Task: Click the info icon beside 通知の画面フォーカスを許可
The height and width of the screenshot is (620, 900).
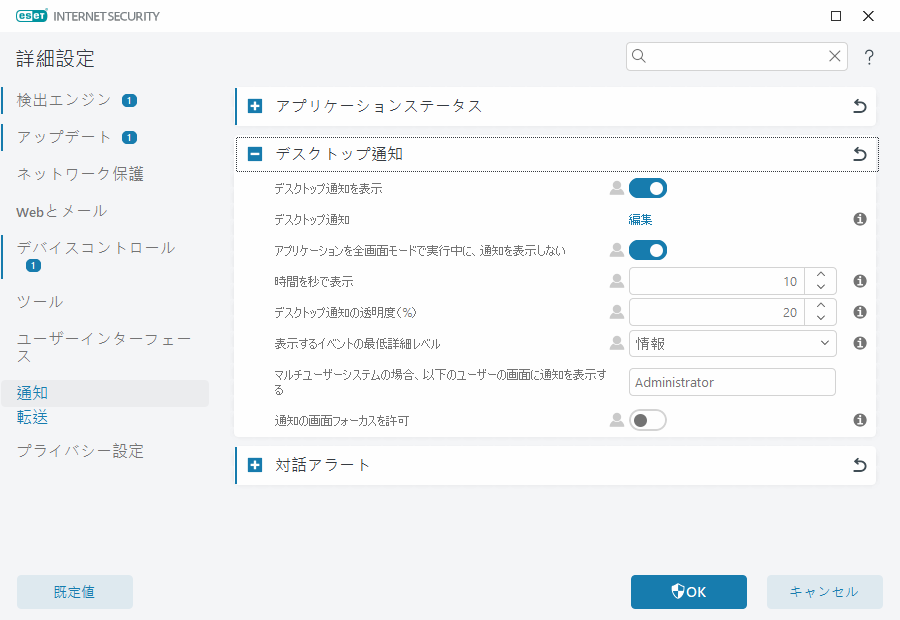Action: 859,420
